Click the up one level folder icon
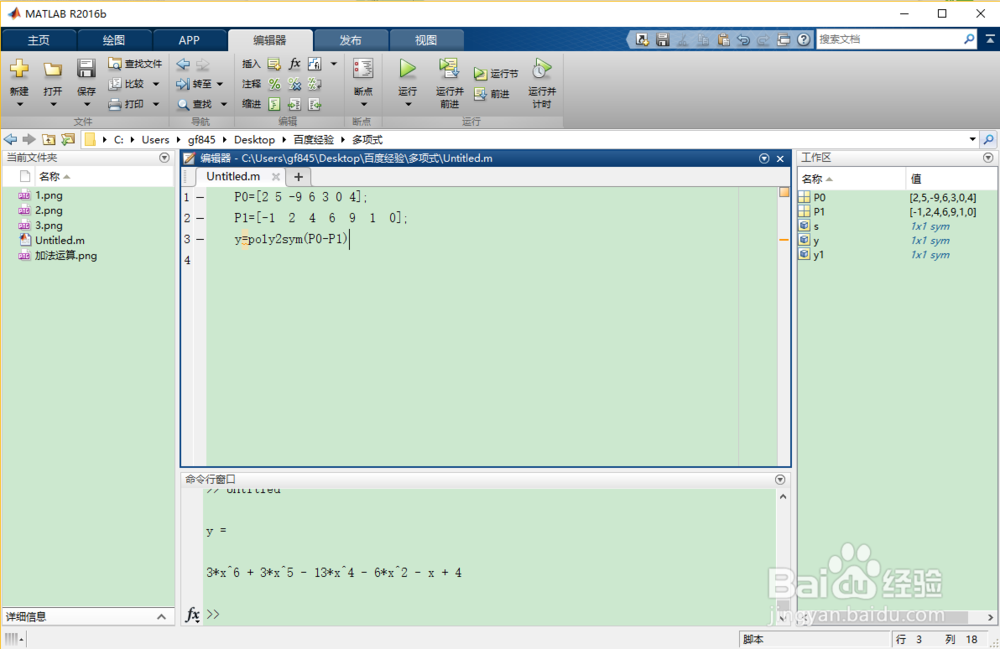The image size is (1000, 649). (x=48, y=139)
